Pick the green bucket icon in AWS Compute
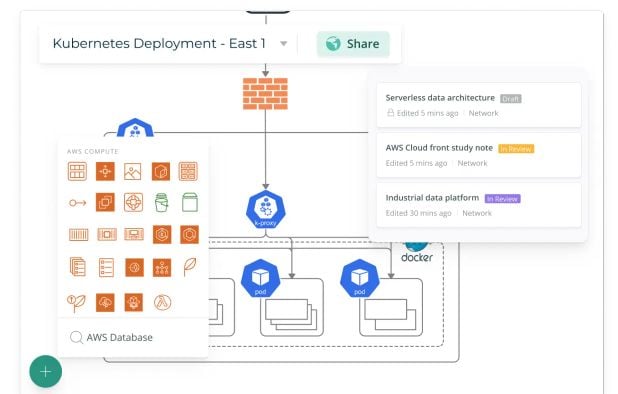 click(x=162, y=203)
